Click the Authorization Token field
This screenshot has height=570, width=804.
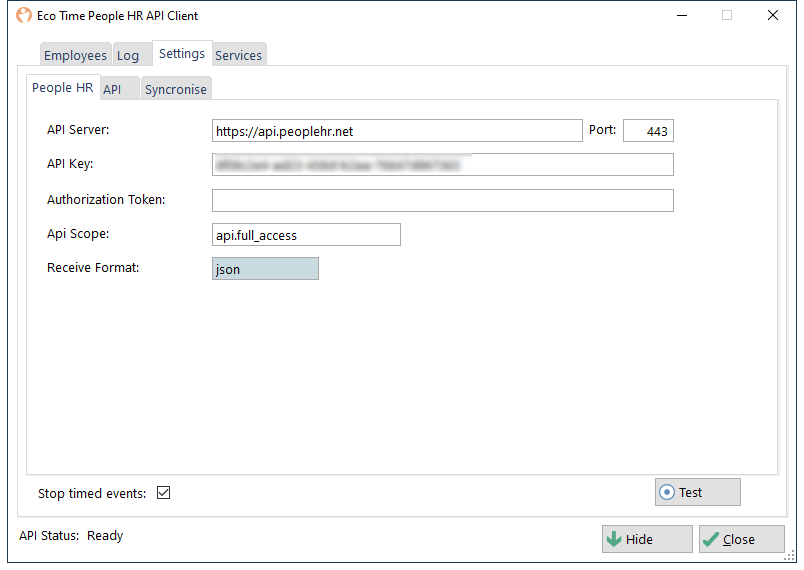click(x=443, y=200)
